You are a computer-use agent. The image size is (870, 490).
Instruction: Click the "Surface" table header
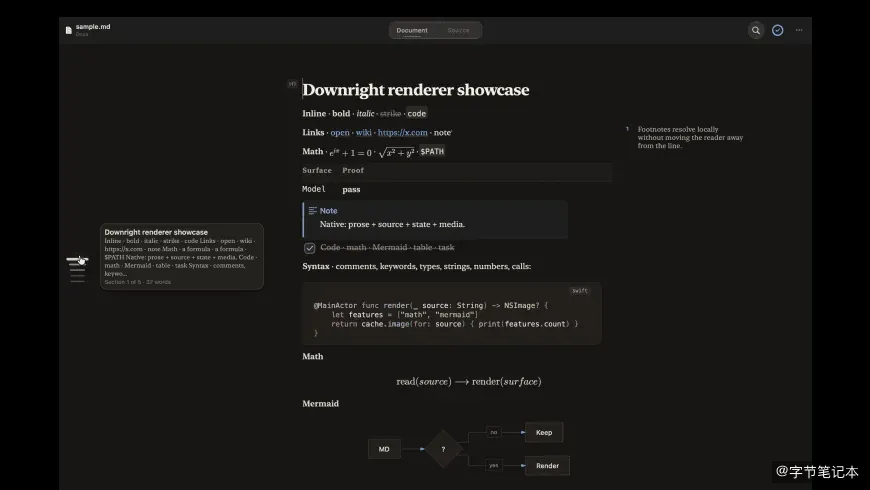point(317,170)
